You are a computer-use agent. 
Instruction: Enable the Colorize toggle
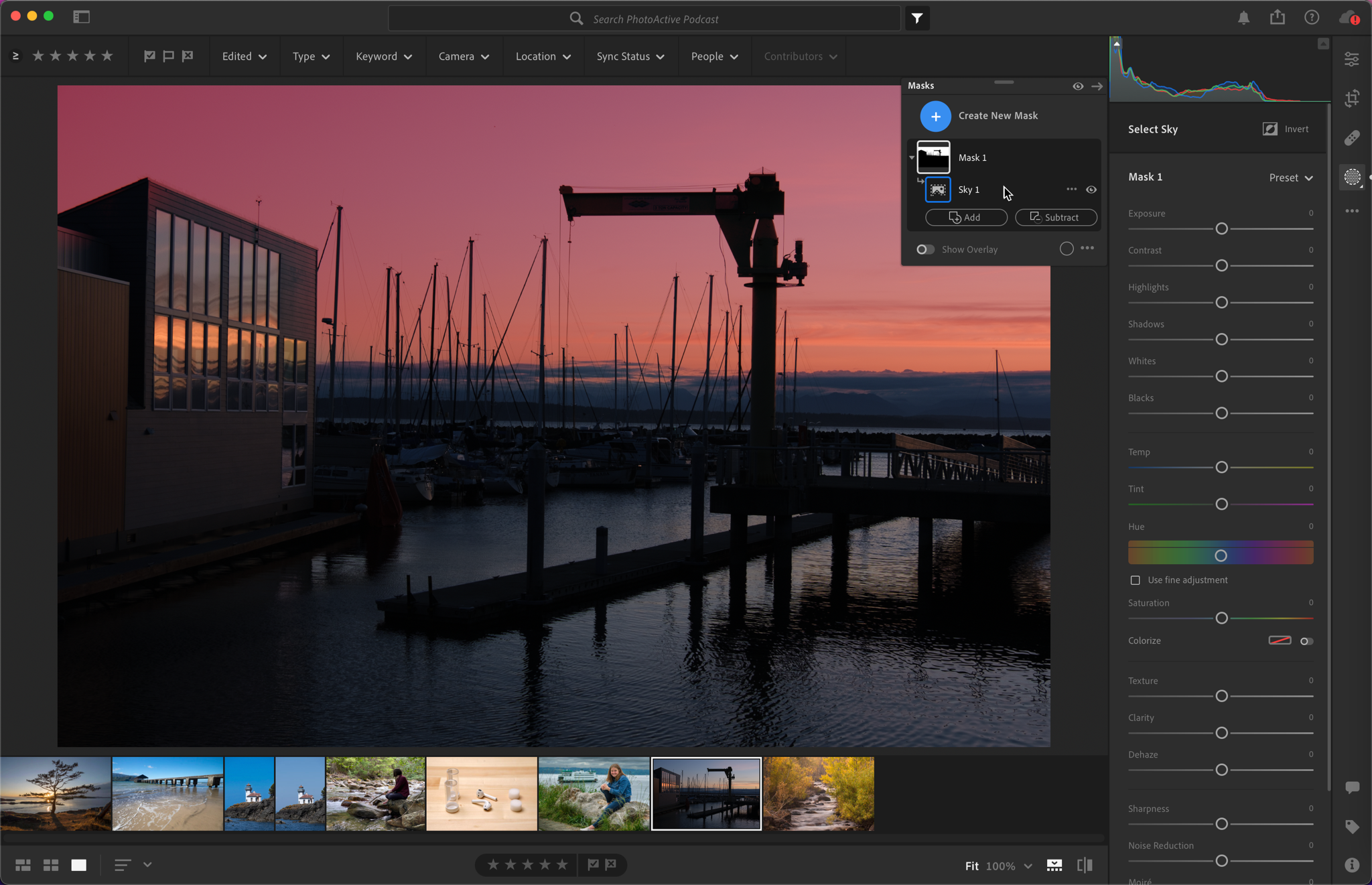point(1306,641)
